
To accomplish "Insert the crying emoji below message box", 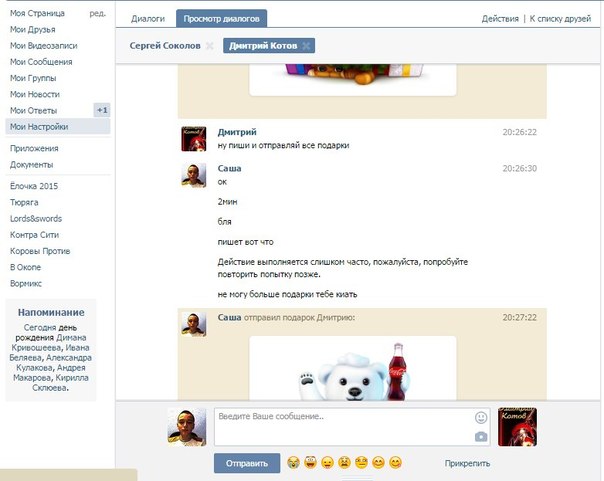I will 294,462.
